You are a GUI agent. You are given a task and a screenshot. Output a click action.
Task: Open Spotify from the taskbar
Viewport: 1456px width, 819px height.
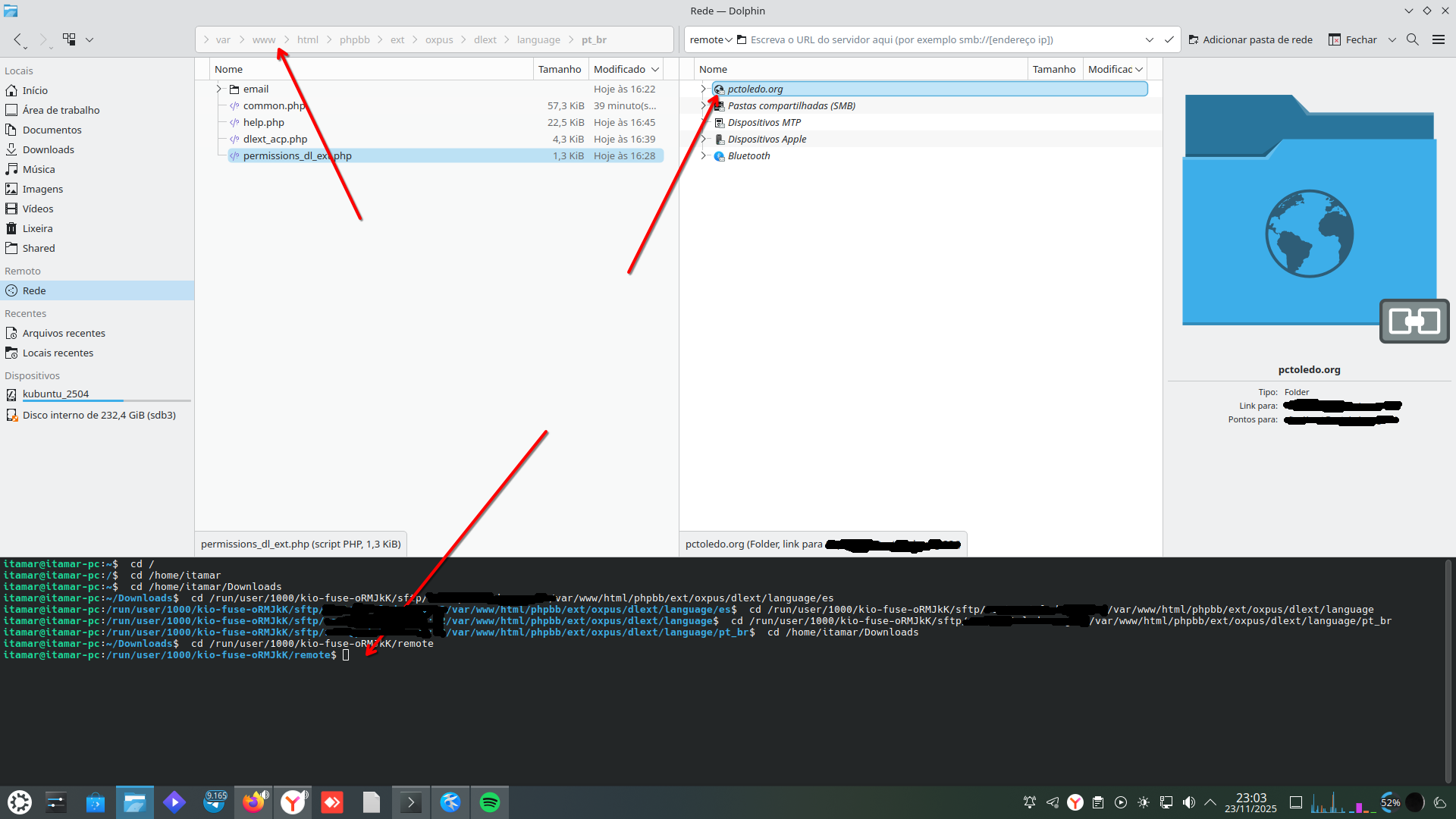490,802
